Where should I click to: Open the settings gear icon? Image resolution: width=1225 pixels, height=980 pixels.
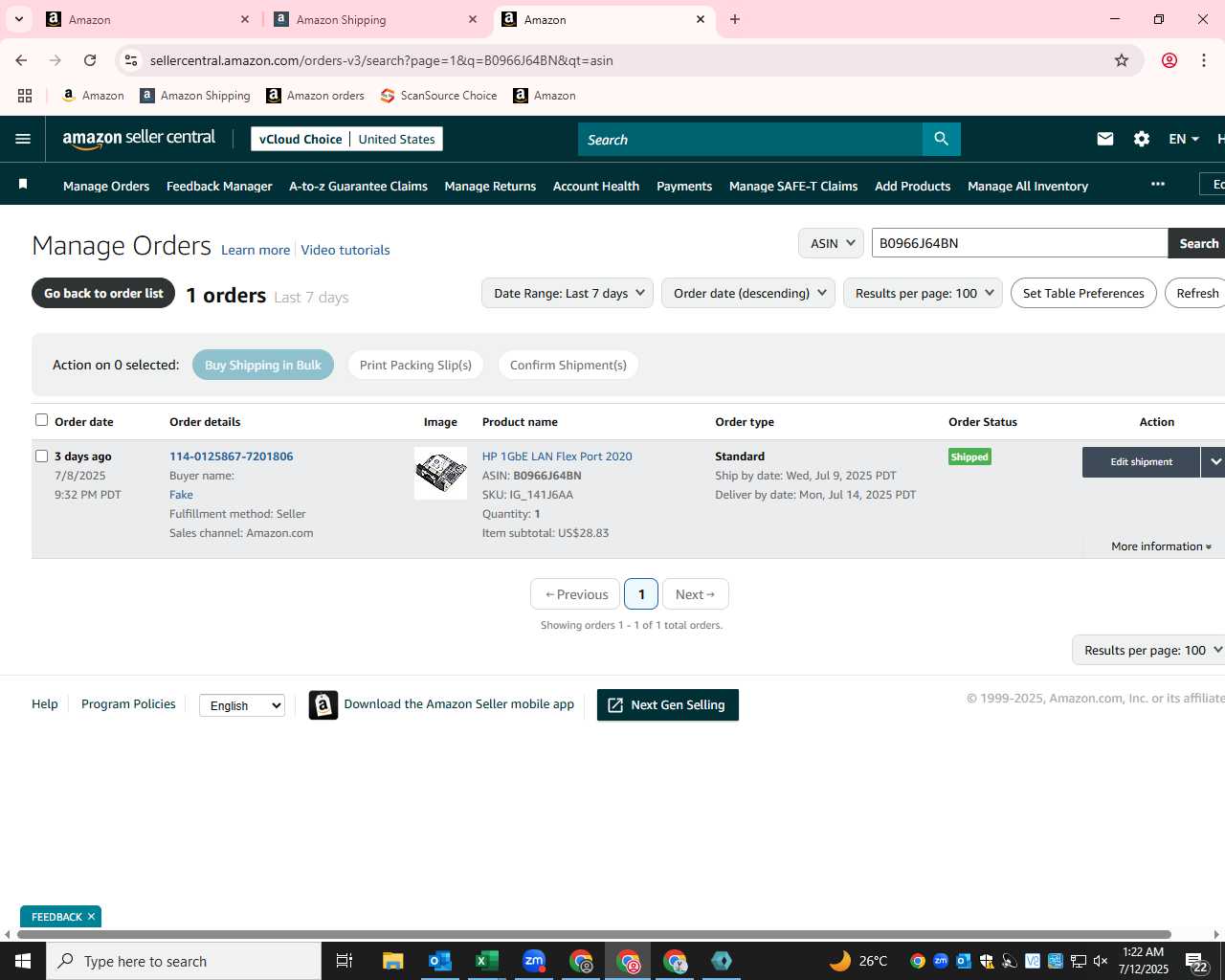(x=1142, y=139)
